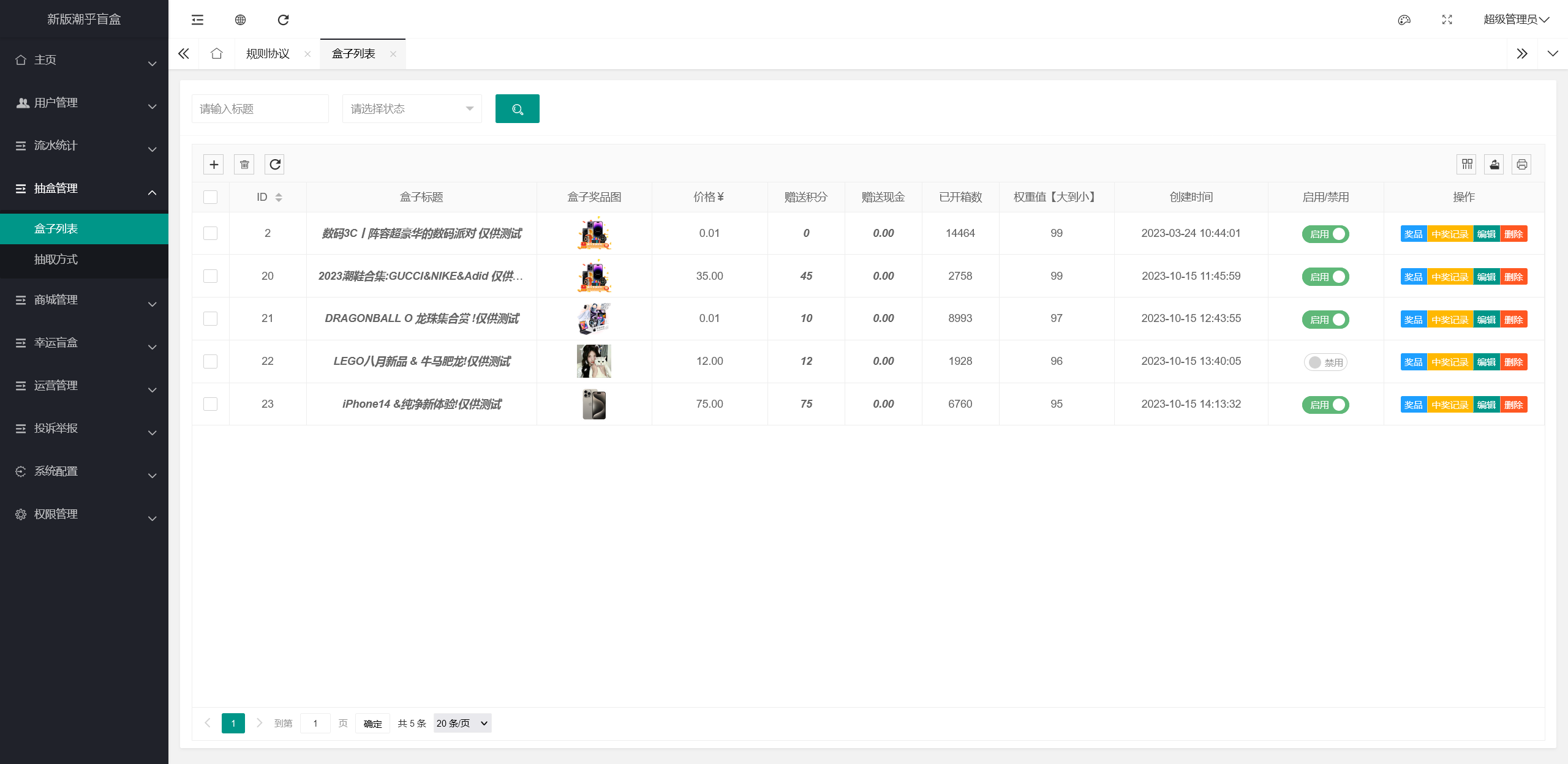
Task: Collapse sidebar with the menu fold icon
Action: [x=197, y=20]
